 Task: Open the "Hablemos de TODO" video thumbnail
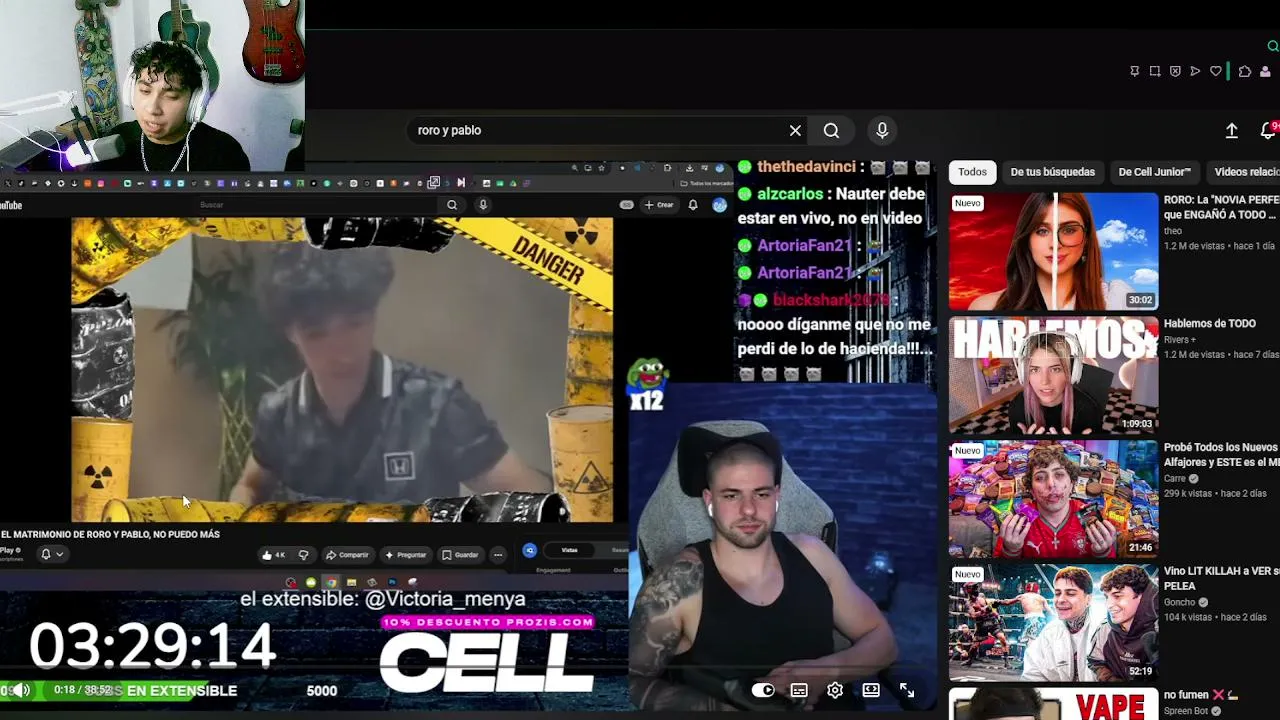[x=1053, y=375]
